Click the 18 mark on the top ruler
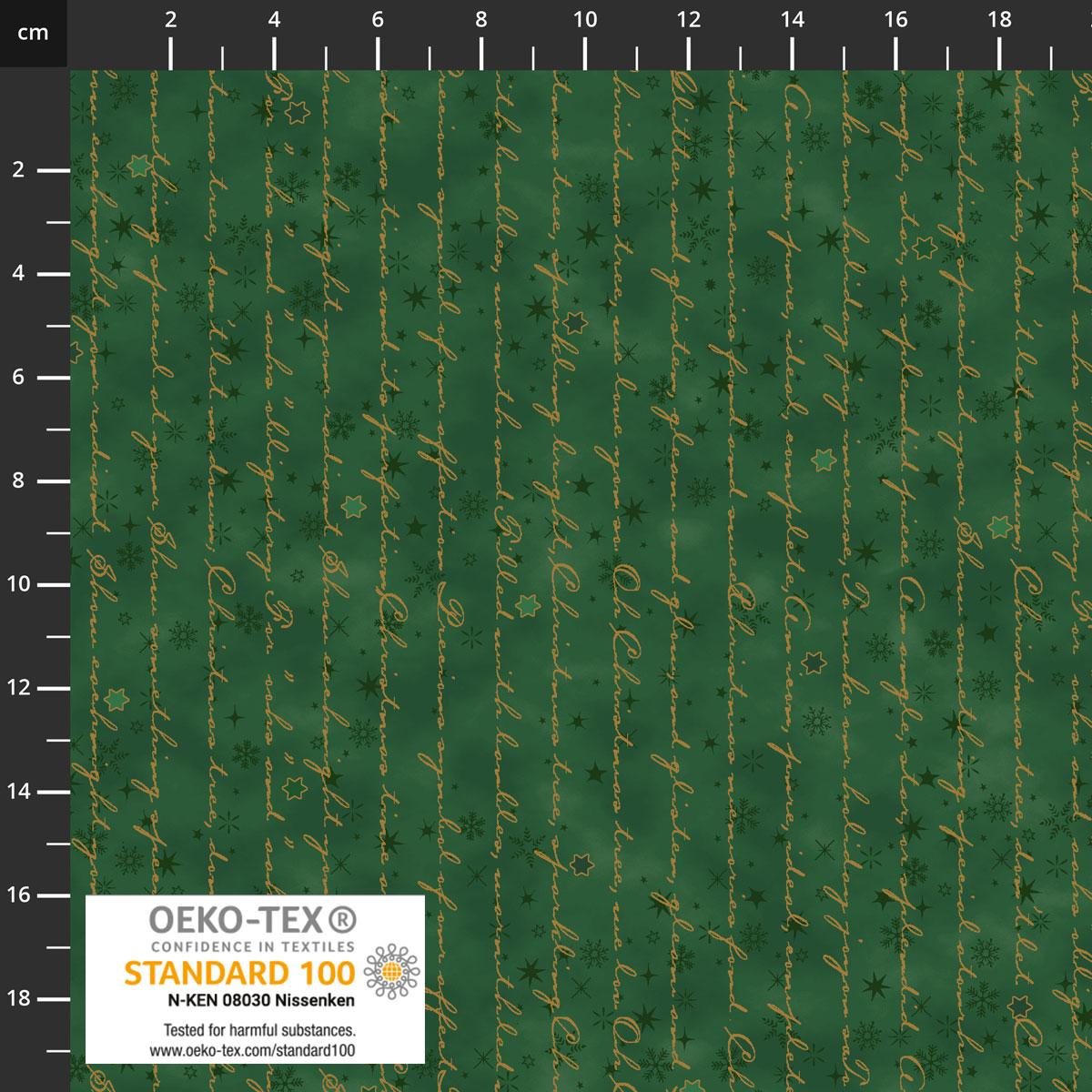The height and width of the screenshot is (1092, 1092). coord(999,20)
